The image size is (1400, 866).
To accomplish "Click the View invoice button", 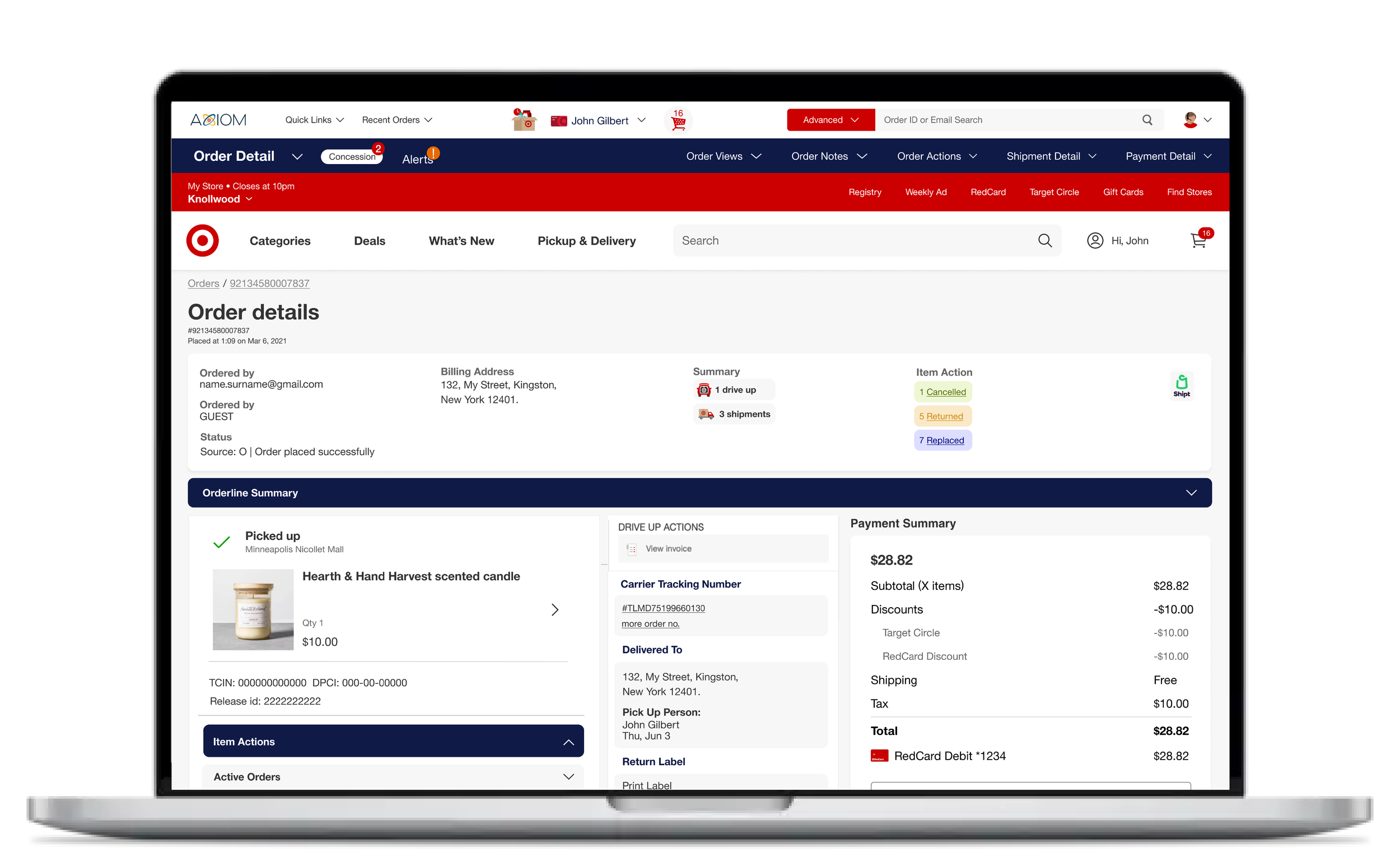I will click(722, 549).
